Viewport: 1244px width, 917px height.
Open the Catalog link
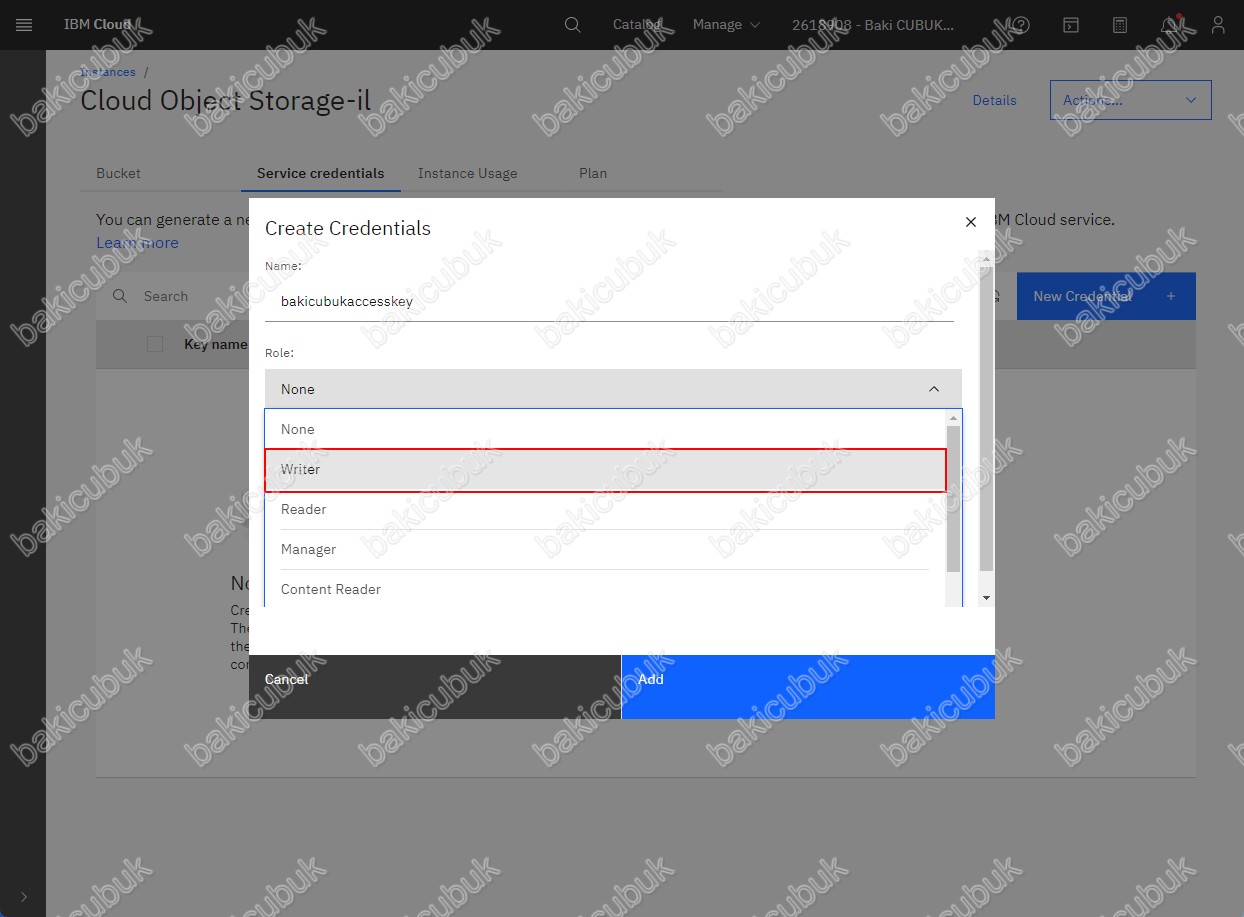[x=637, y=25]
